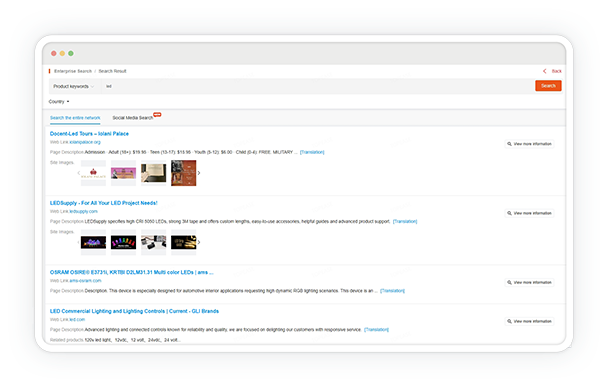Open LEDSupply components on white thumbnail
The width and height of the screenshot is (609, 388).
click(153, 242)
